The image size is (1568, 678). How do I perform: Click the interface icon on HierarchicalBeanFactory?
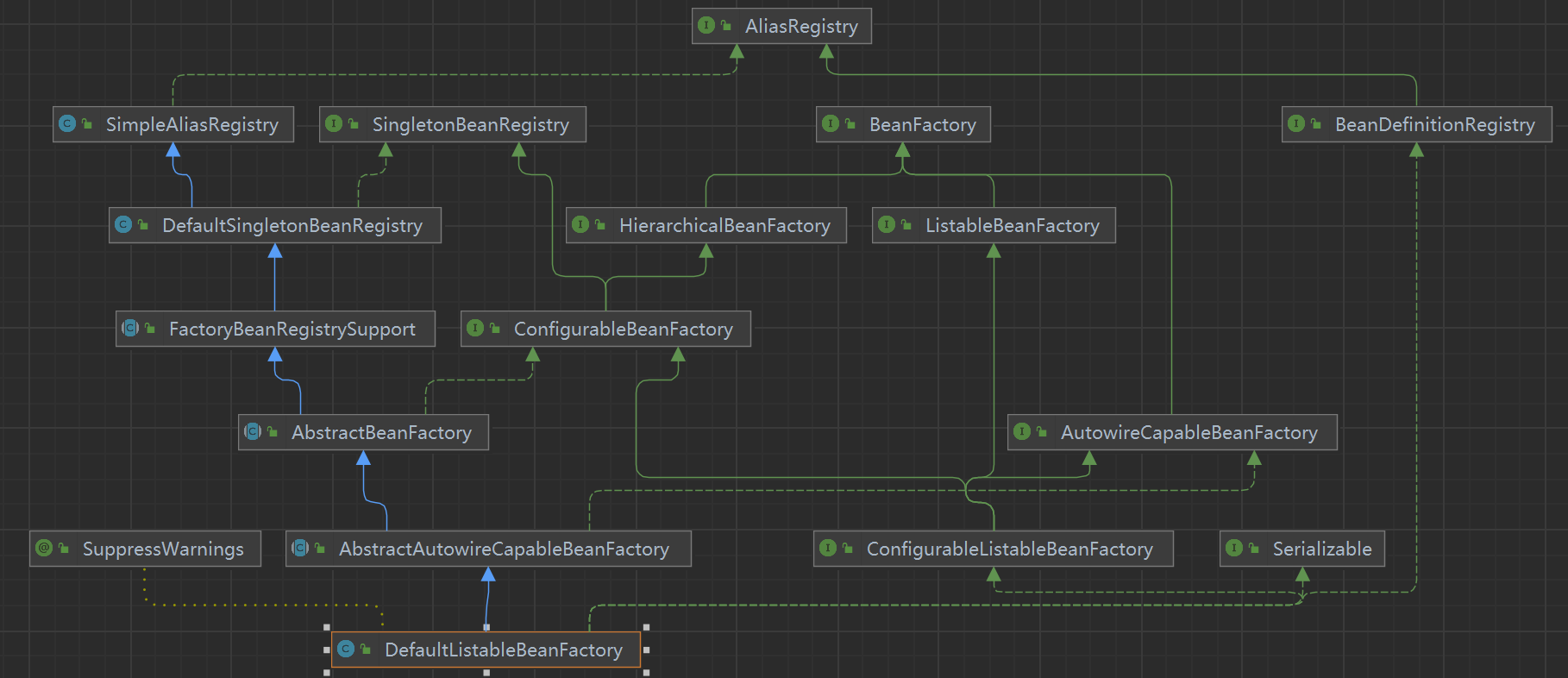click(580, 225)
